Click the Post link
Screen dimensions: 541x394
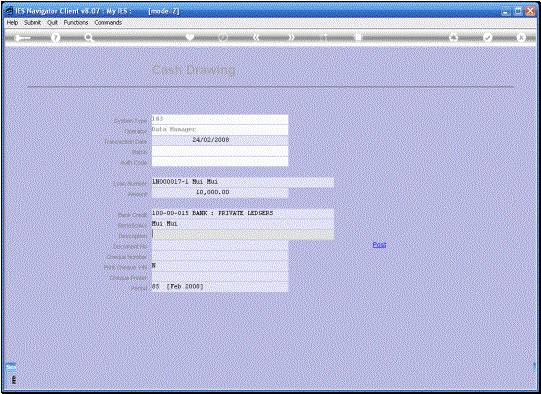click(379, 245)
